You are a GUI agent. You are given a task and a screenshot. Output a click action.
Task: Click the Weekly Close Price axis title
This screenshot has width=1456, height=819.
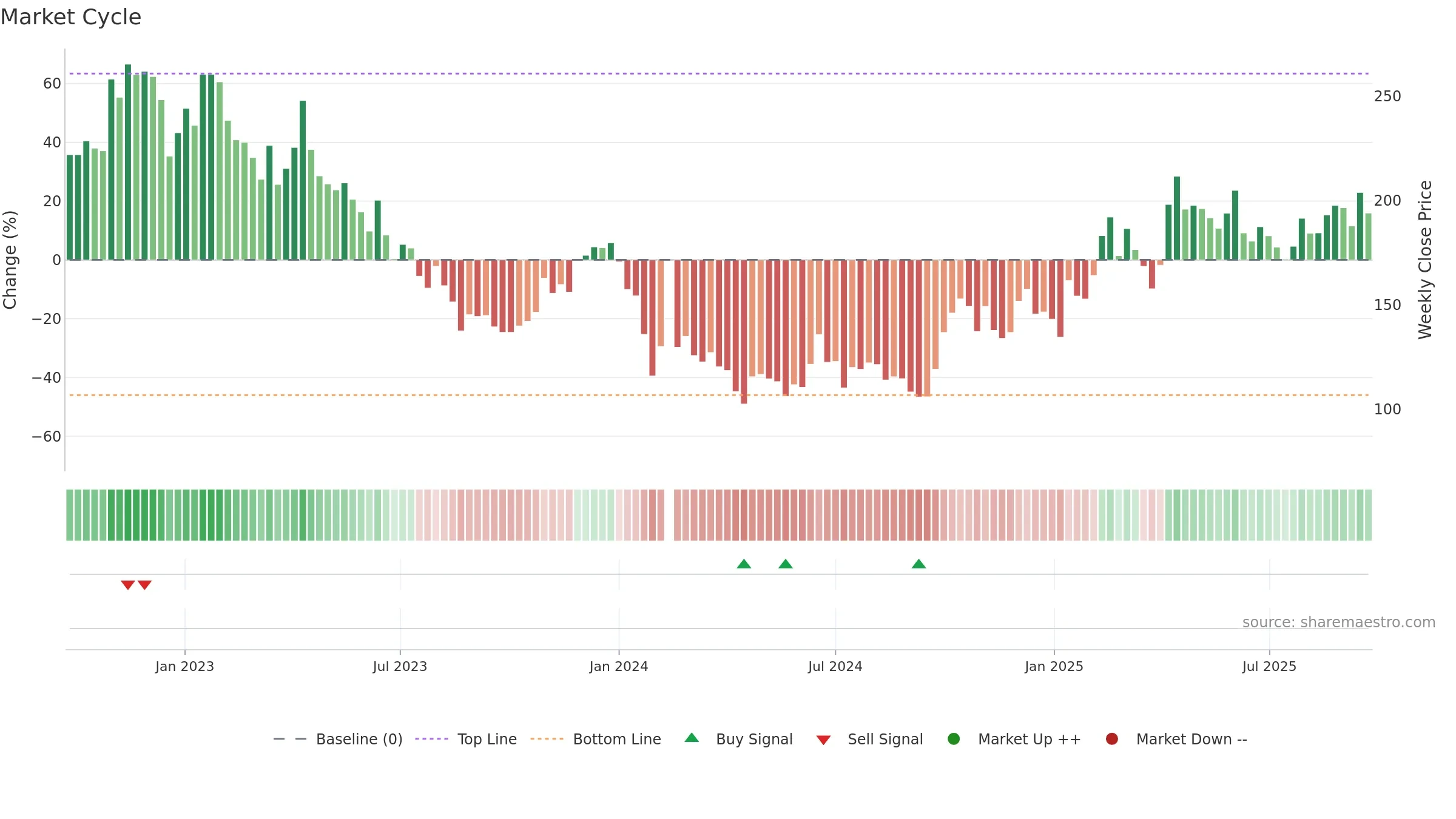click(x=1425, y=260)
